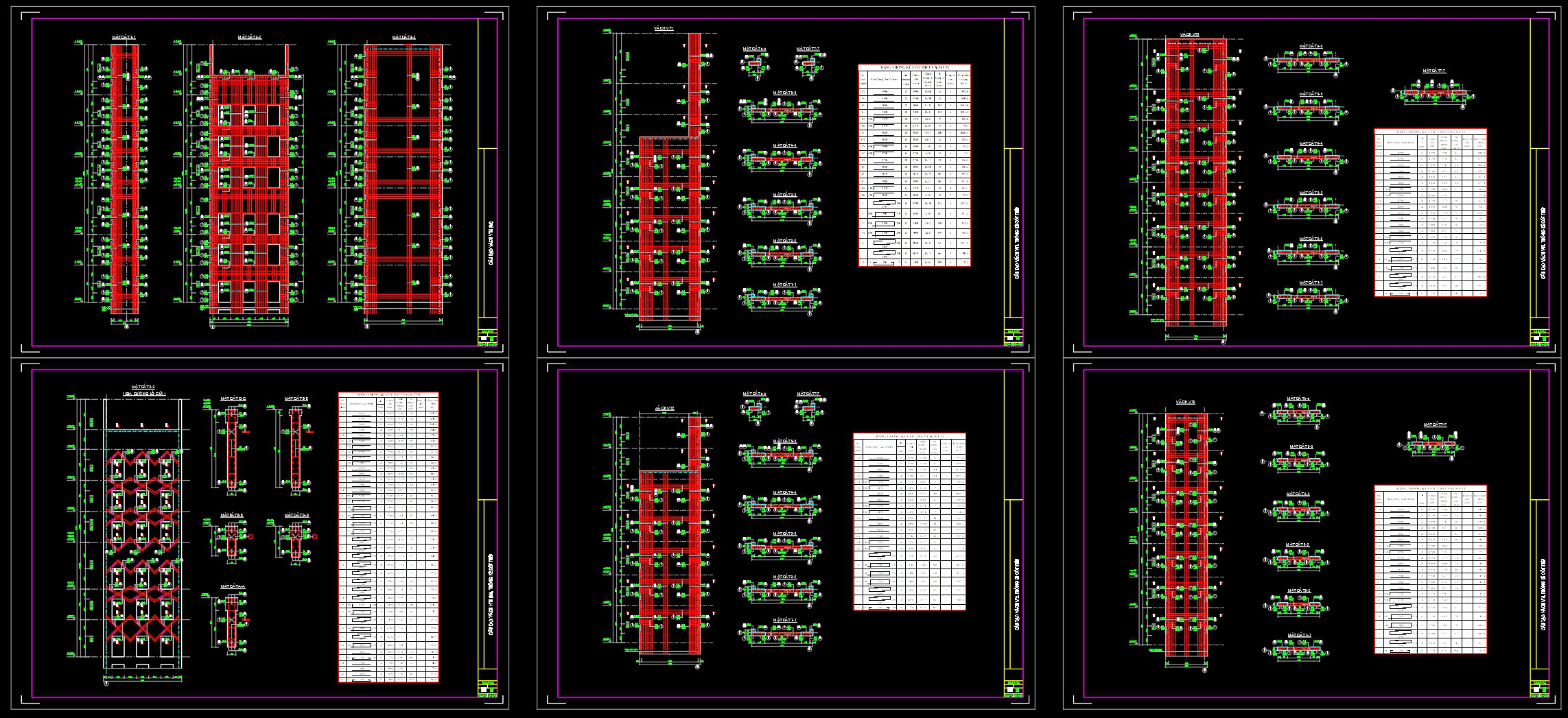Select MẶT CẮT 3-3 title on three-elevation sheet
The image size is (1568, 718).
pyautogui.click(x=403, y=36)
